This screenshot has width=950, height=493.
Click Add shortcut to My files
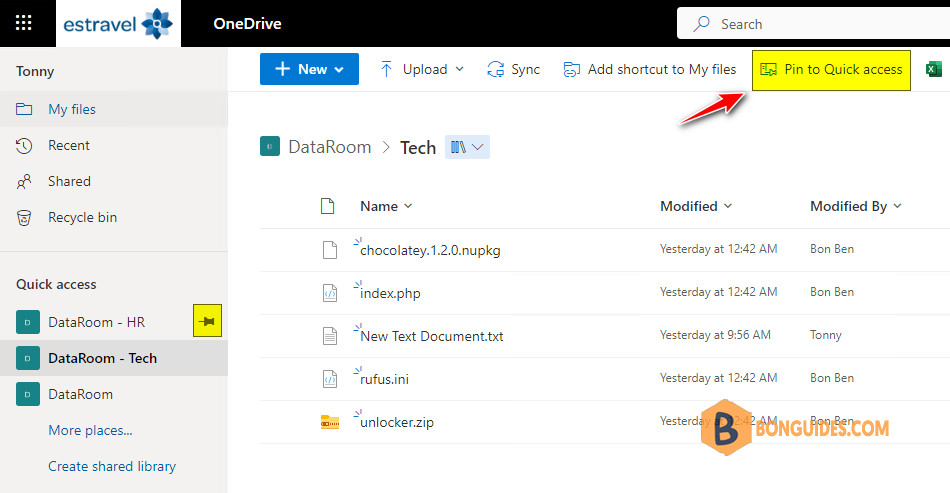649,69
